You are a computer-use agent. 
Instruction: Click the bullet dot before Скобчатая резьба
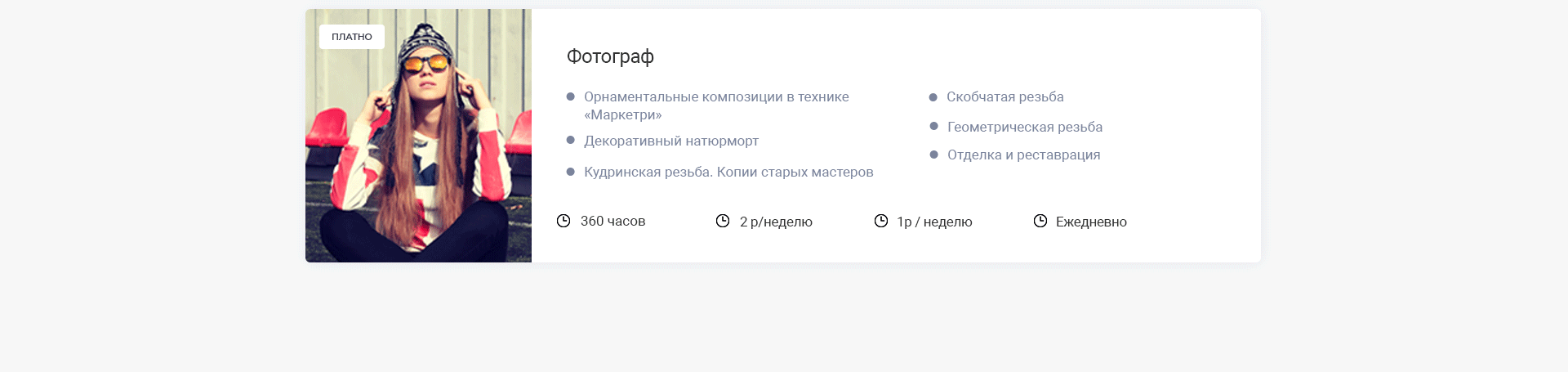click(933, 97)
